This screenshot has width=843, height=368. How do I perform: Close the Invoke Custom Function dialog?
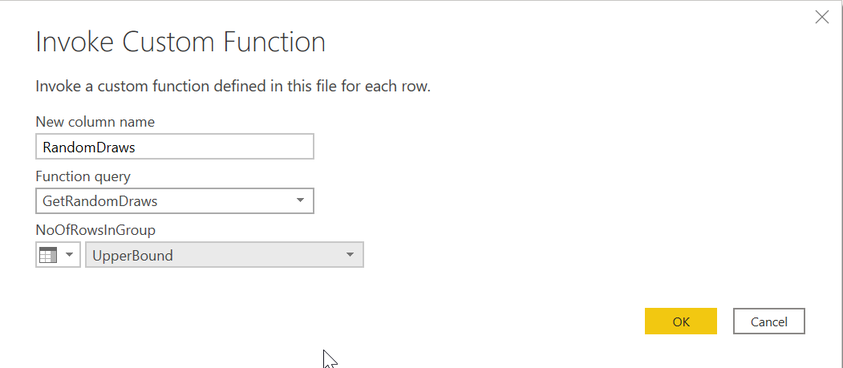pos(821,17)
